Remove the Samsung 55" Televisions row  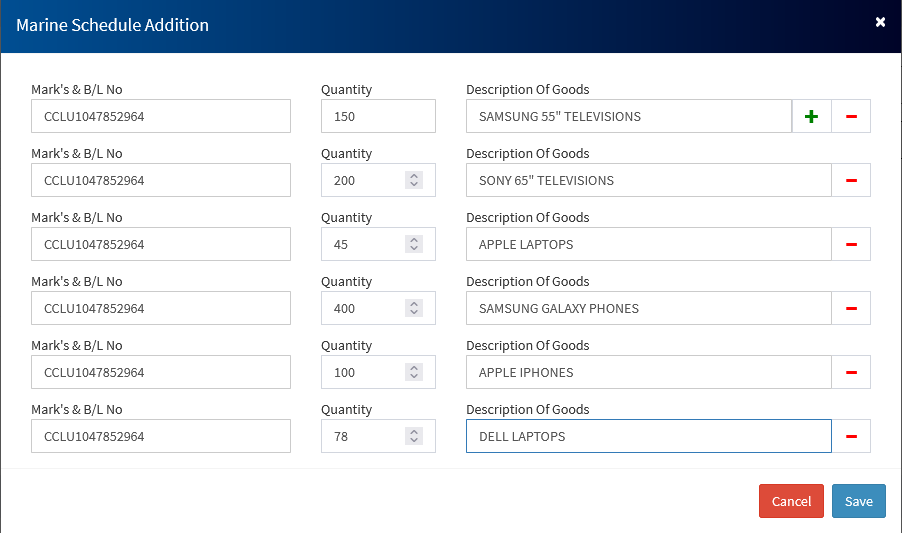tap(851, 117)
